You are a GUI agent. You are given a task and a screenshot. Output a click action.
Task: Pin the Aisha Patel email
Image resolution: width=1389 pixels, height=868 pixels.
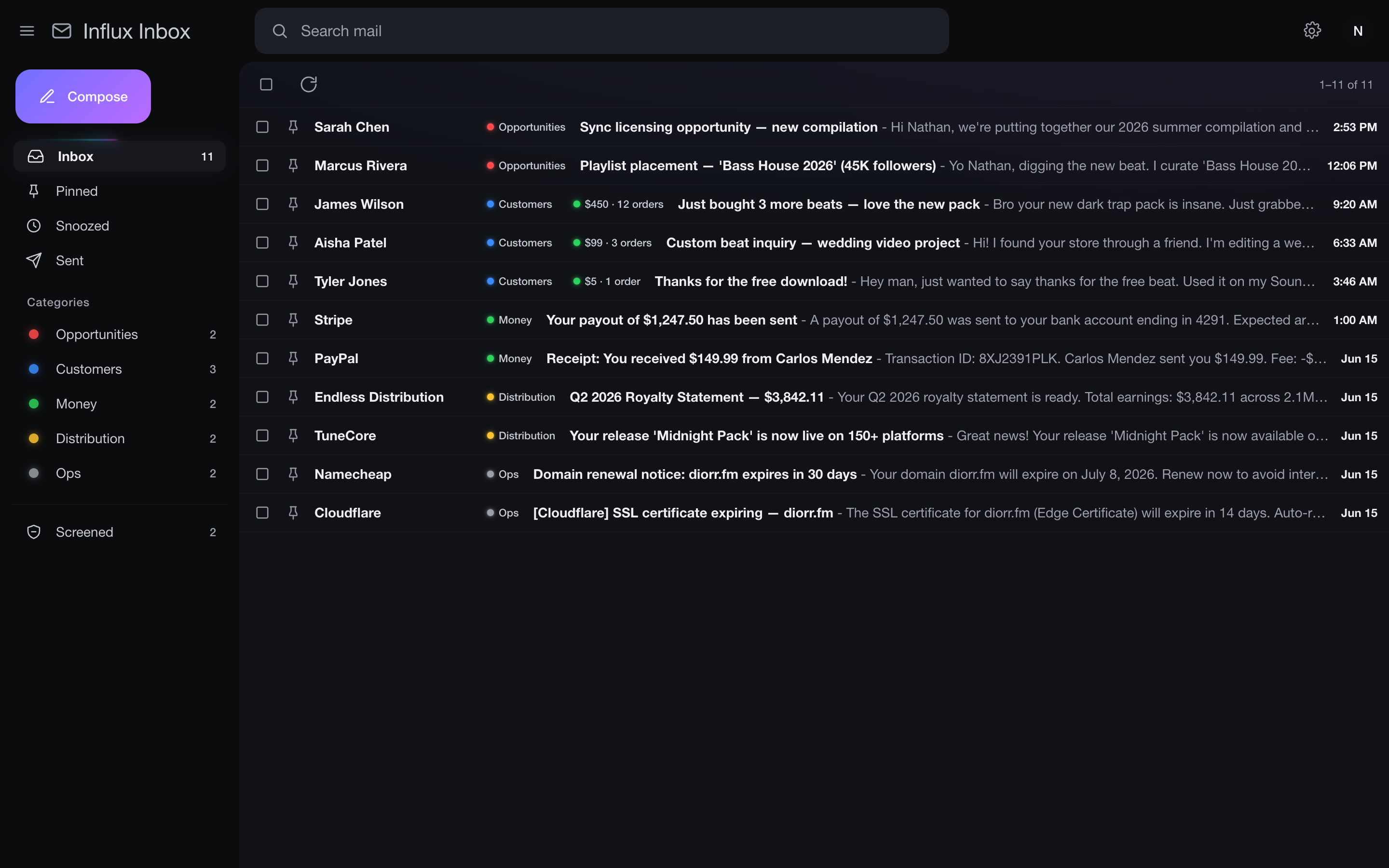(x=293, y=242)
